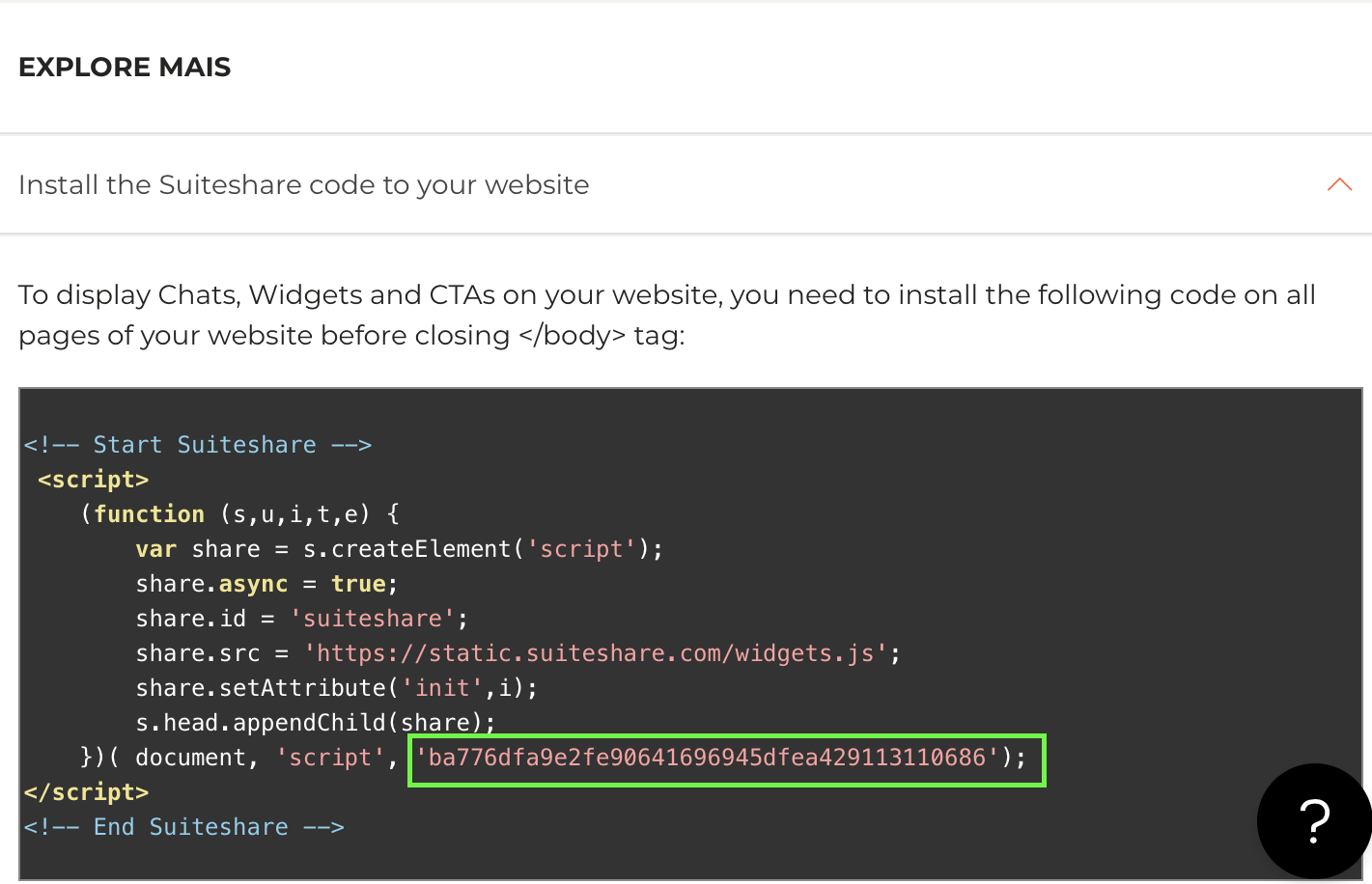Click the widgets.js URL in the code
Viewport: 1372px width, 884px height.
[x=596, y=653]
